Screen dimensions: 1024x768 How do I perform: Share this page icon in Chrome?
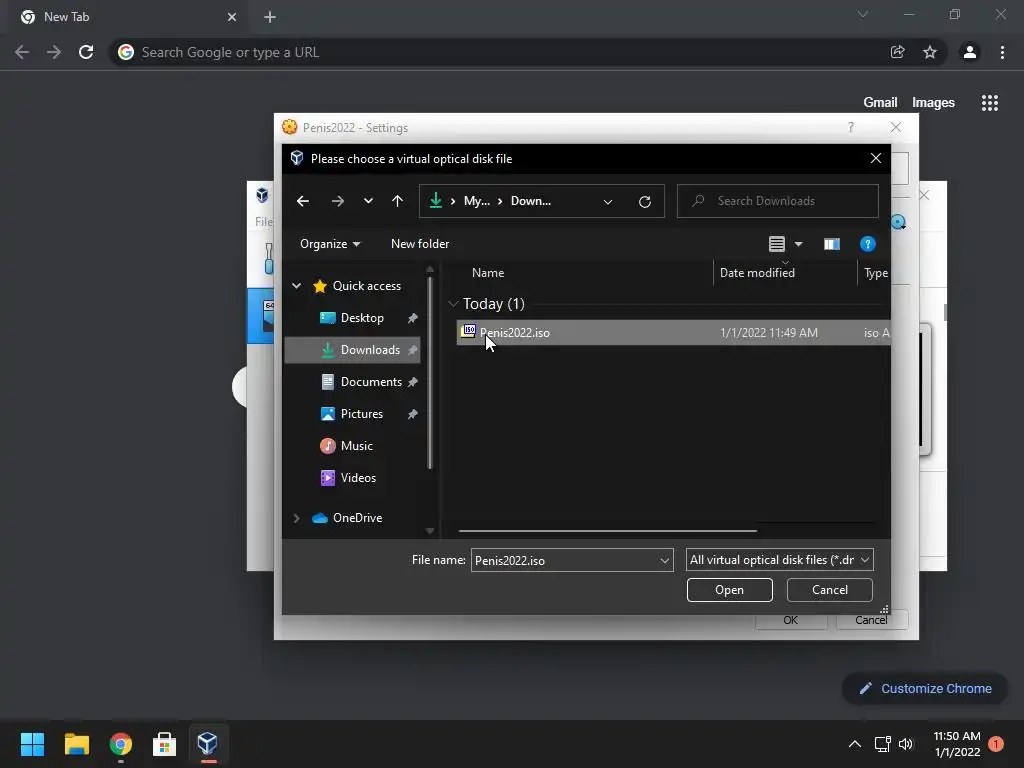click(x=897, y=52)
